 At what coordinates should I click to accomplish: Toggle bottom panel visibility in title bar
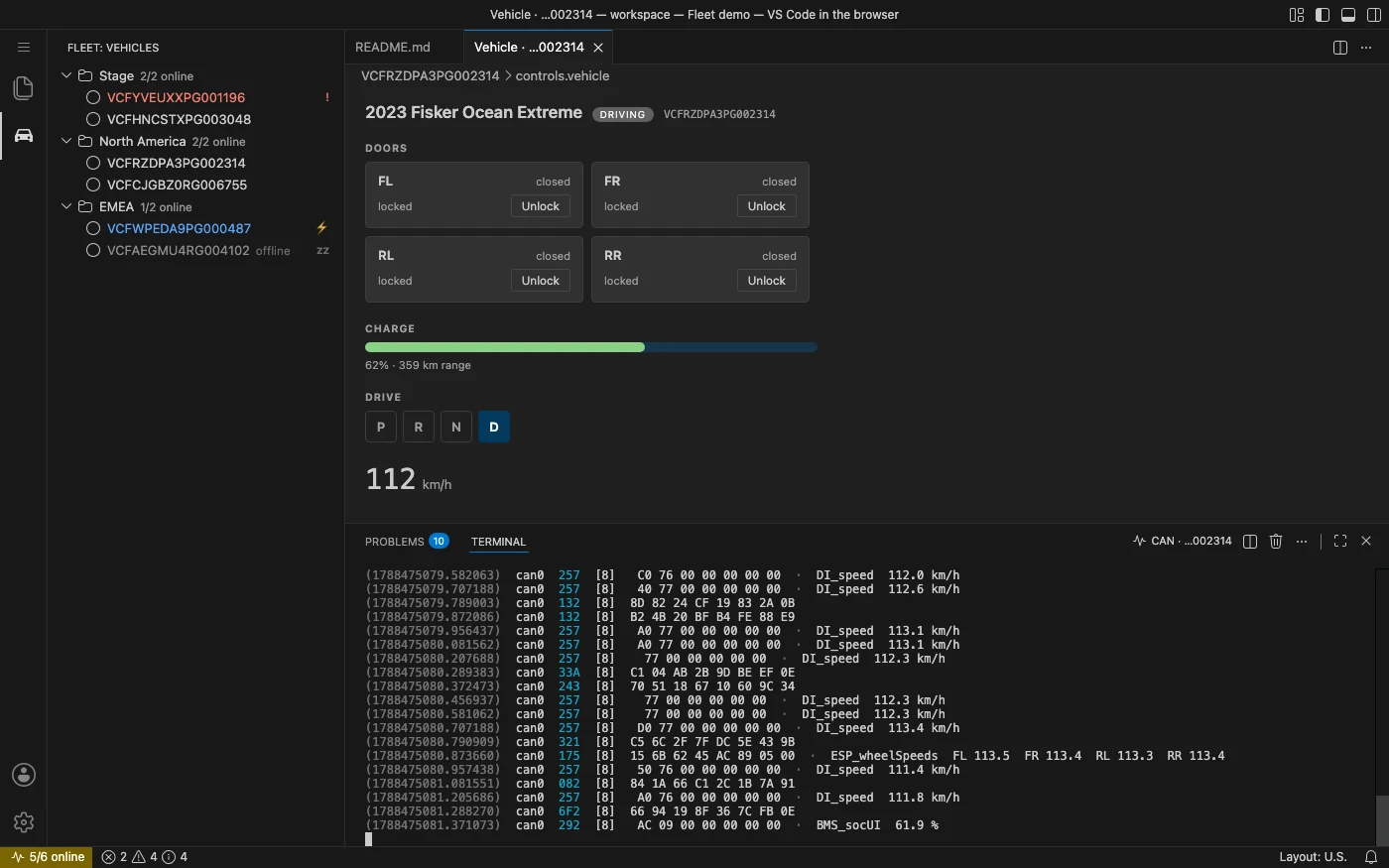[x=1348, y=15]
